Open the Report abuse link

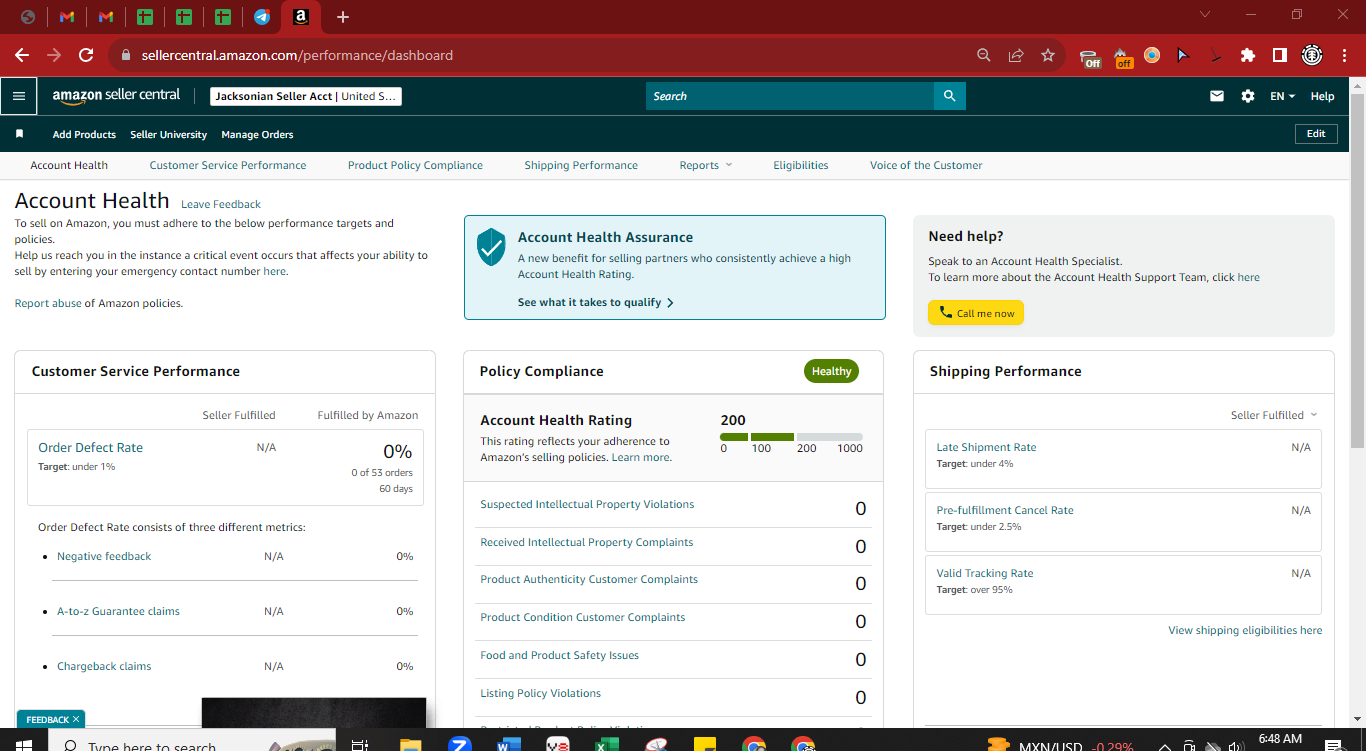[48, 303]
